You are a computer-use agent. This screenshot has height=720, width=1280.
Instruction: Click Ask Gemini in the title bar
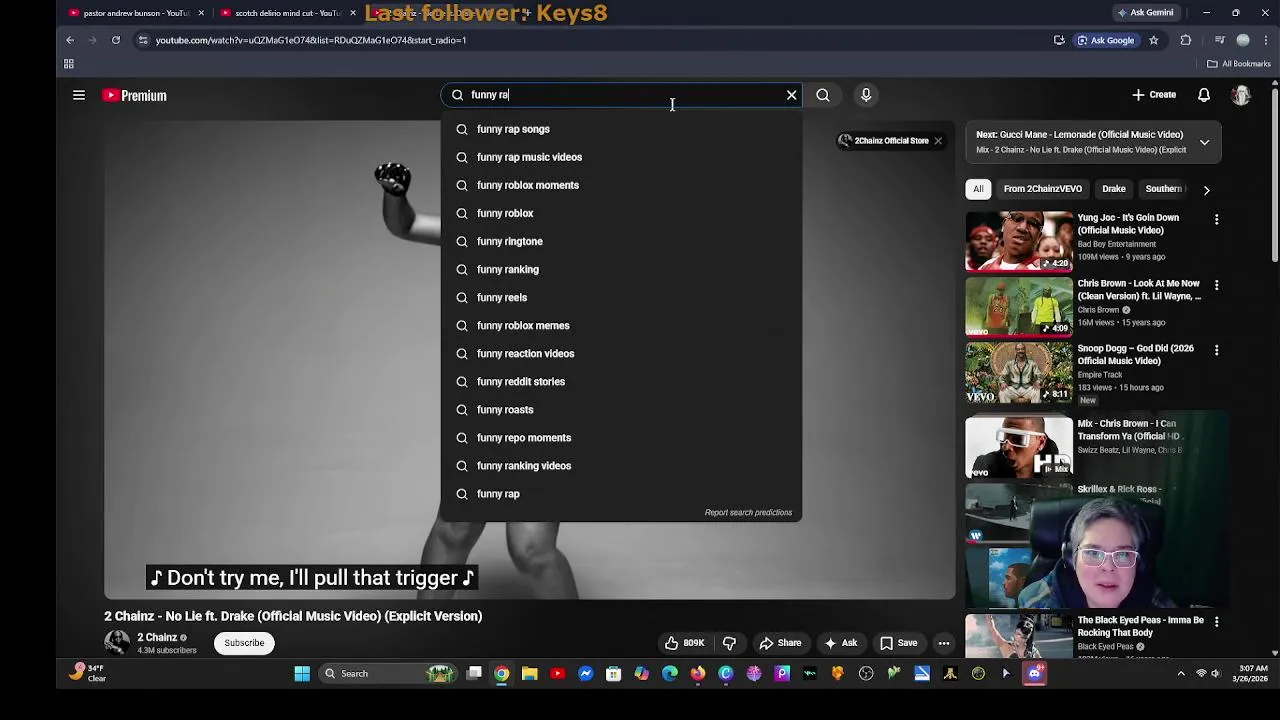coord(1145,13)
